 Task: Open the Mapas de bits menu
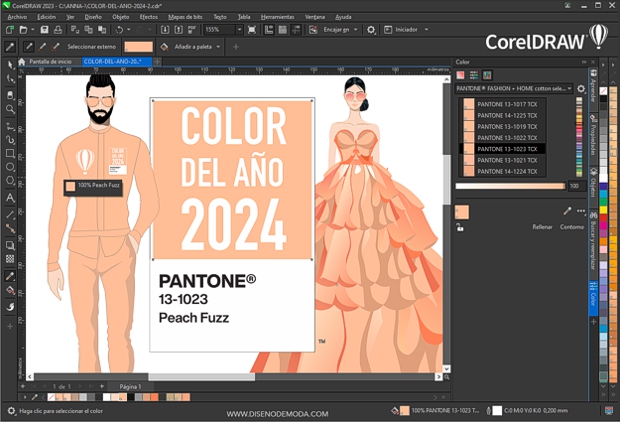tap(185, 17)
